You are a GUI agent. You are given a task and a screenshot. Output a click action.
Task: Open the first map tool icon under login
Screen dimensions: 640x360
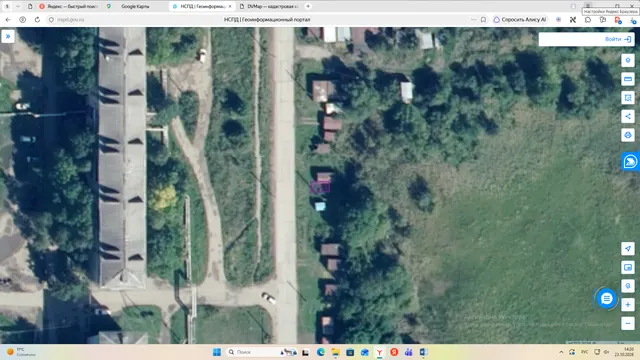pyautogui.click(x=628, y=60)
